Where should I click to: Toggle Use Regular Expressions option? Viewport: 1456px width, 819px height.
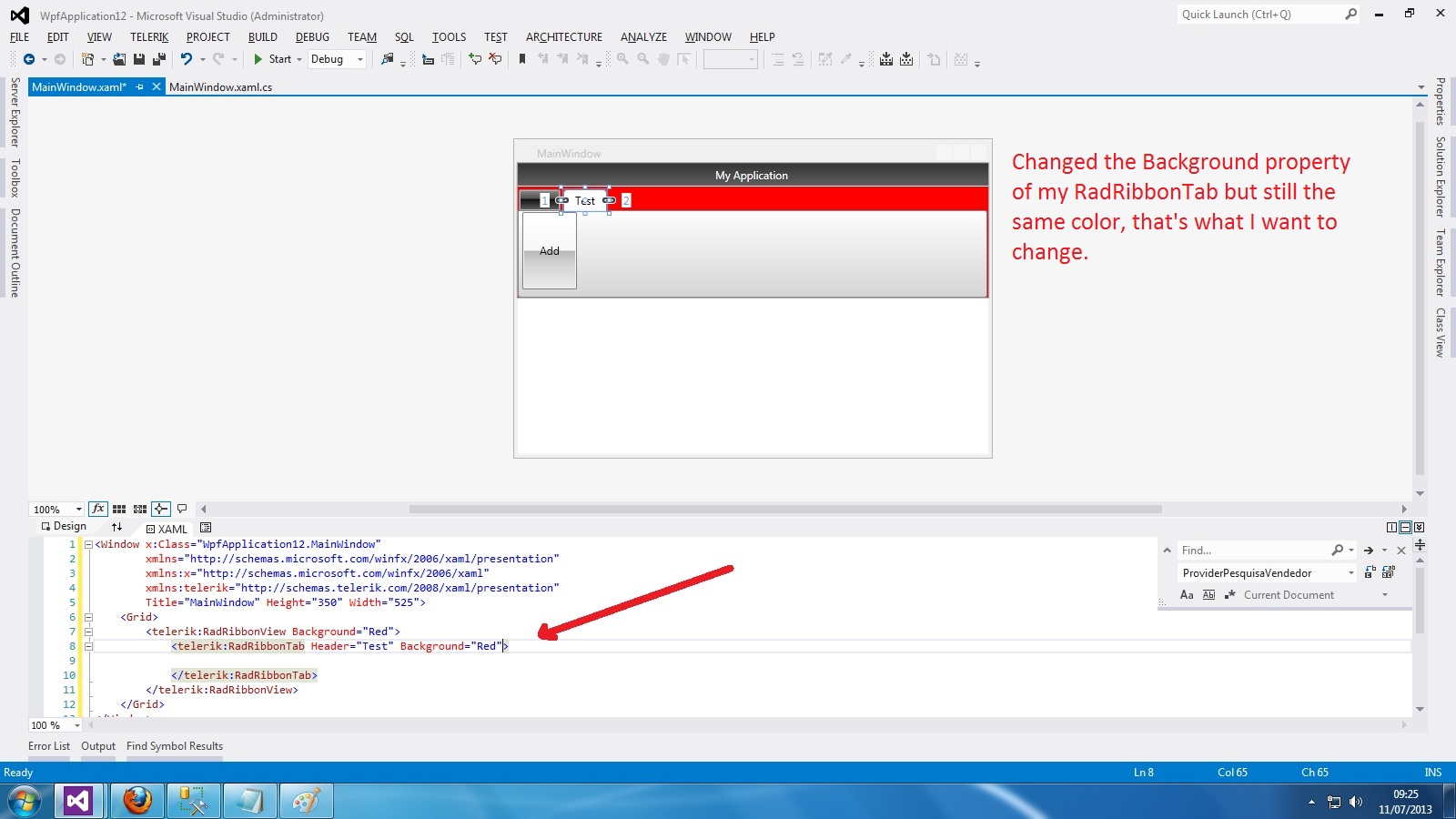coord(1229,595)
